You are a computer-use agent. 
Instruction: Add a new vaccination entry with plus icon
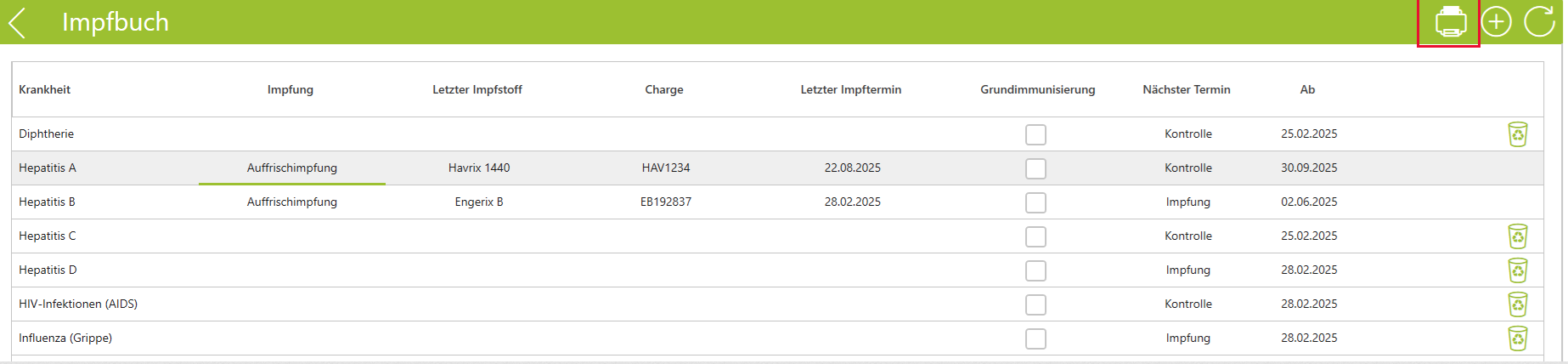1497,21
